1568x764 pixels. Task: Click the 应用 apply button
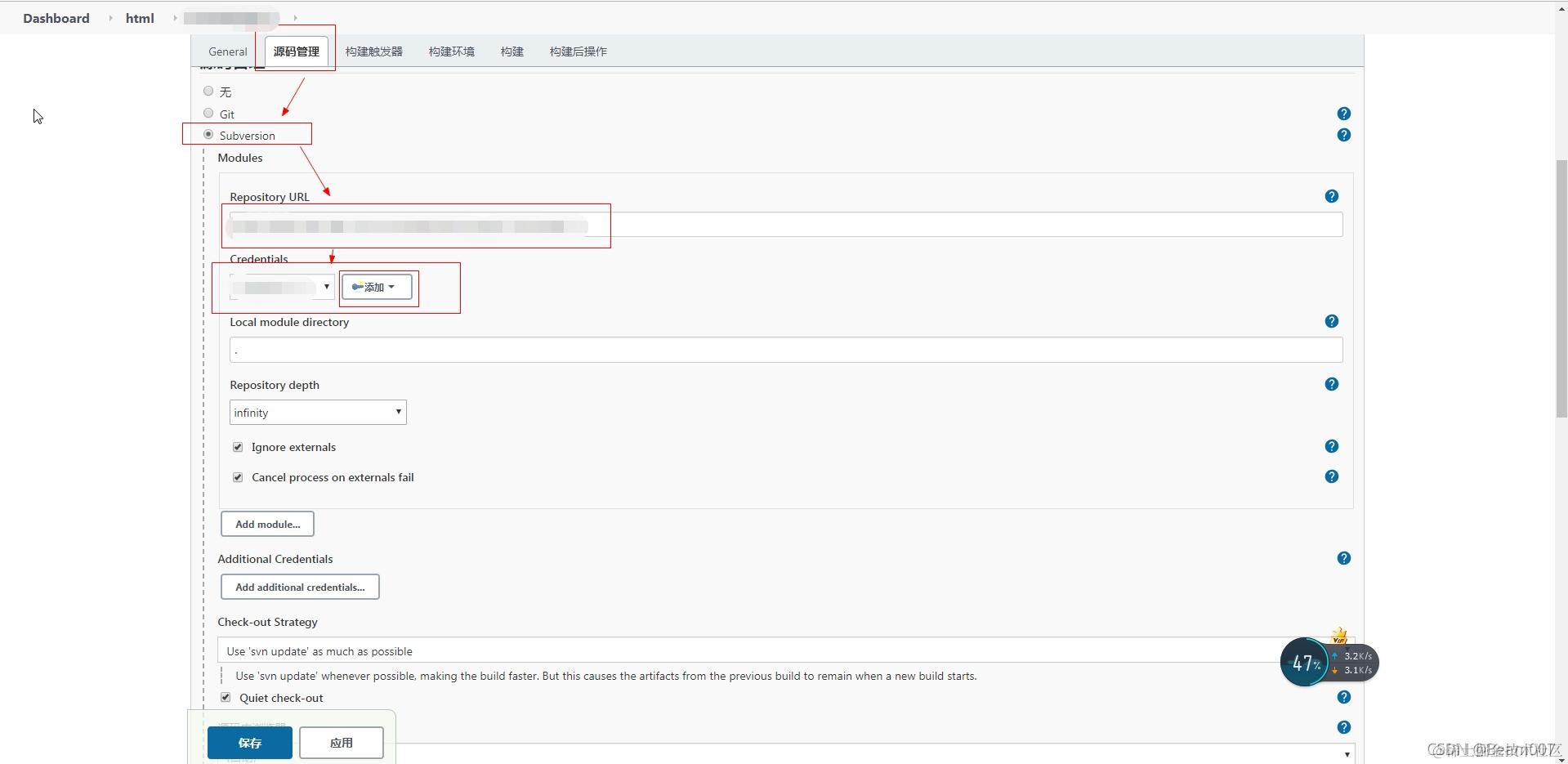[342, 743]
